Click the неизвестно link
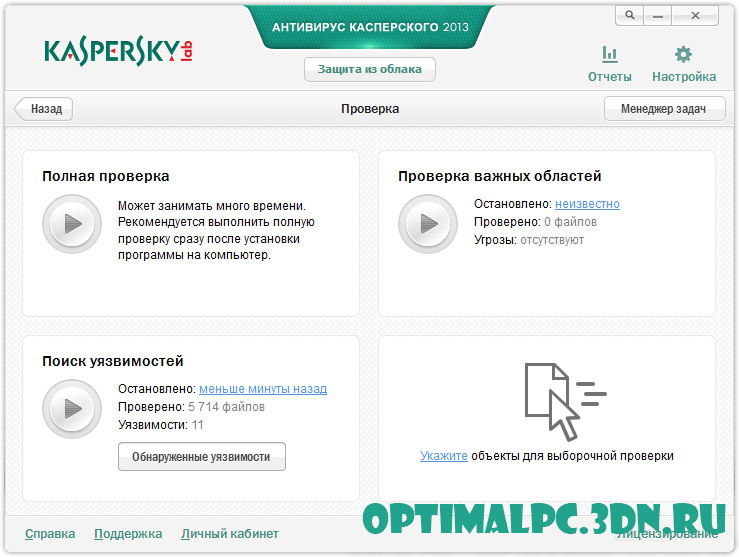This screenshot has width=739, height=557. [587, 204]
